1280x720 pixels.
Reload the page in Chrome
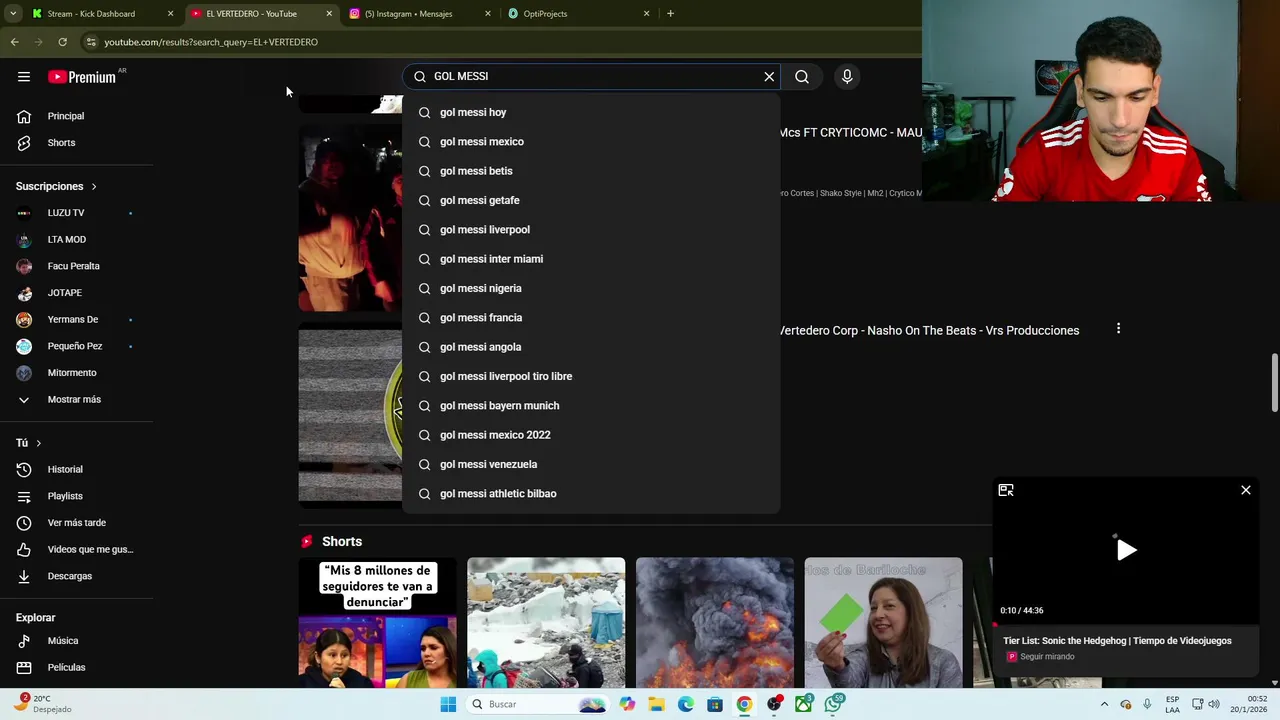pyautogui.click(x=62, y=42)
